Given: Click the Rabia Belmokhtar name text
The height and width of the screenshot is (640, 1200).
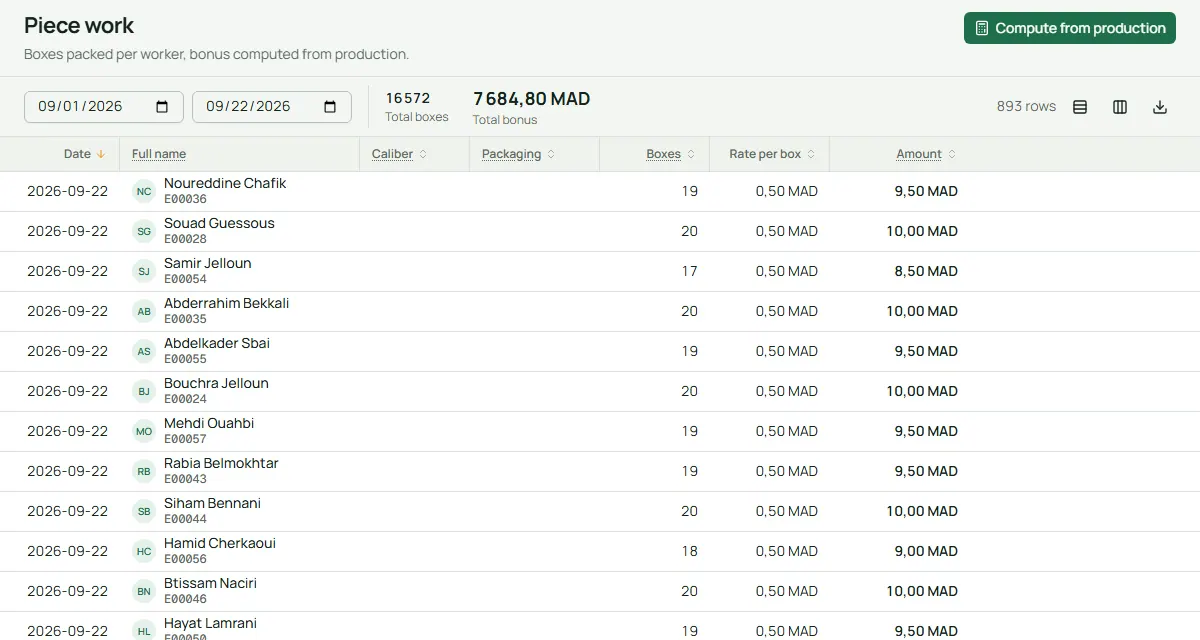Looking at the screenshot, I should (x=221, y=463).
